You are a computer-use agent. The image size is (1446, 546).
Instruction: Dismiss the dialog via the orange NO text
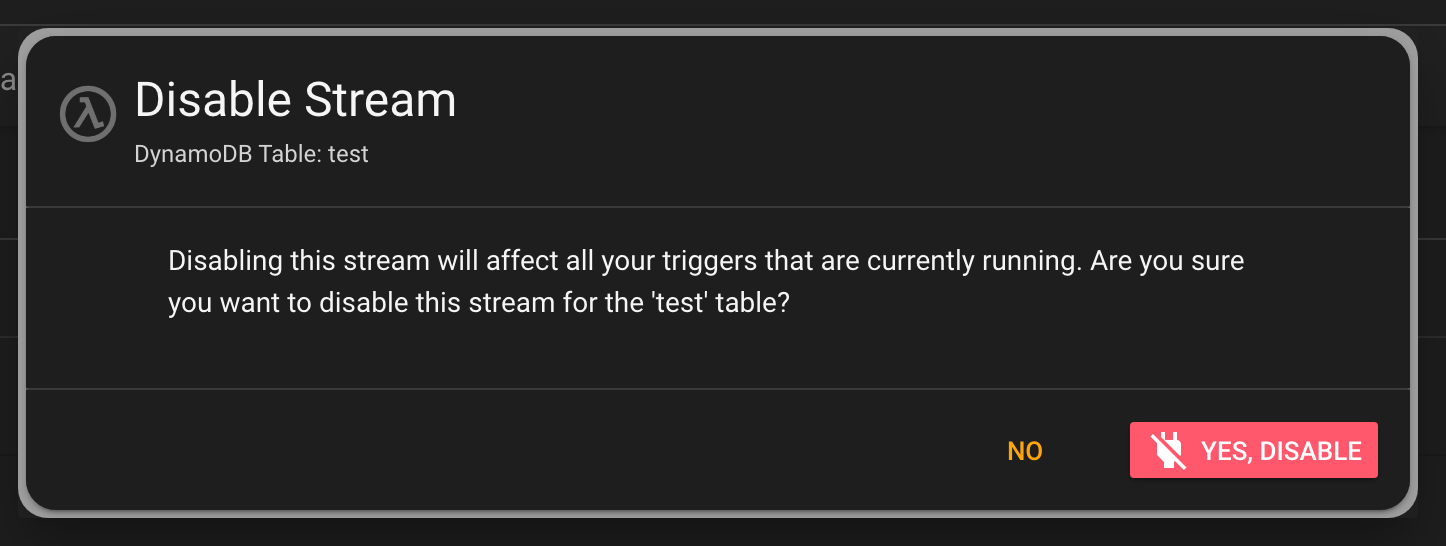pyautogui.click(x=1025, y=451)
